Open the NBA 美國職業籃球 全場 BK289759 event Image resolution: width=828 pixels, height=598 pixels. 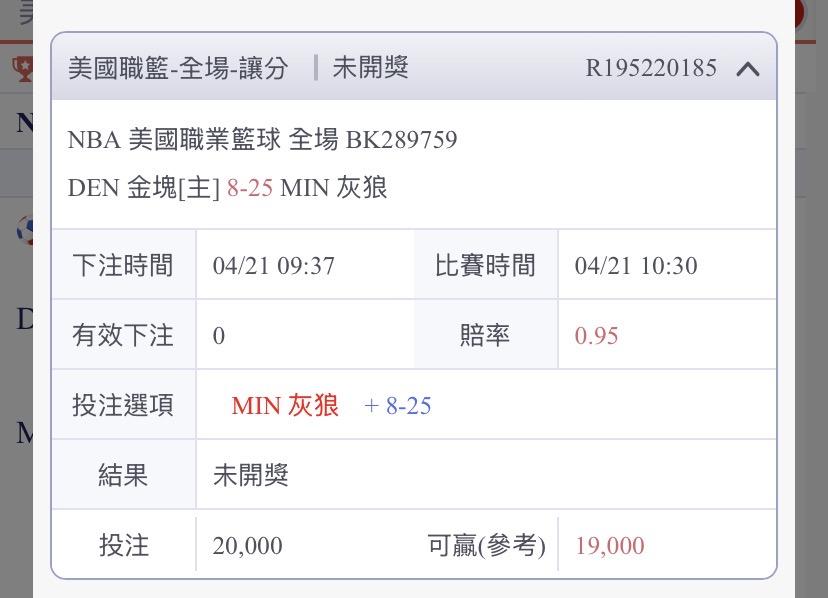[x=262, y=140]
